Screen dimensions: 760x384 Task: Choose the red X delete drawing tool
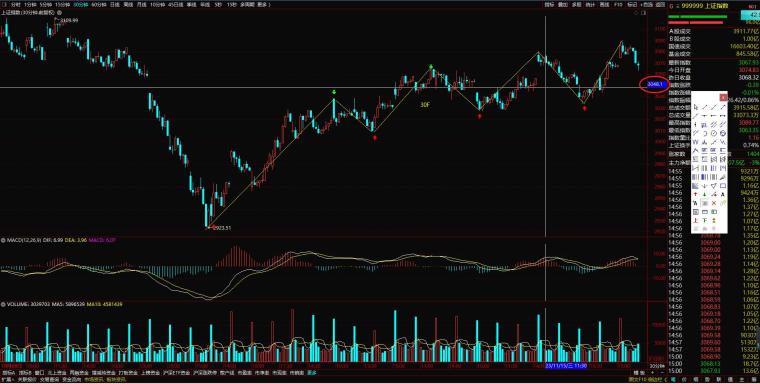pyautogui.click(x=713, y=203)
